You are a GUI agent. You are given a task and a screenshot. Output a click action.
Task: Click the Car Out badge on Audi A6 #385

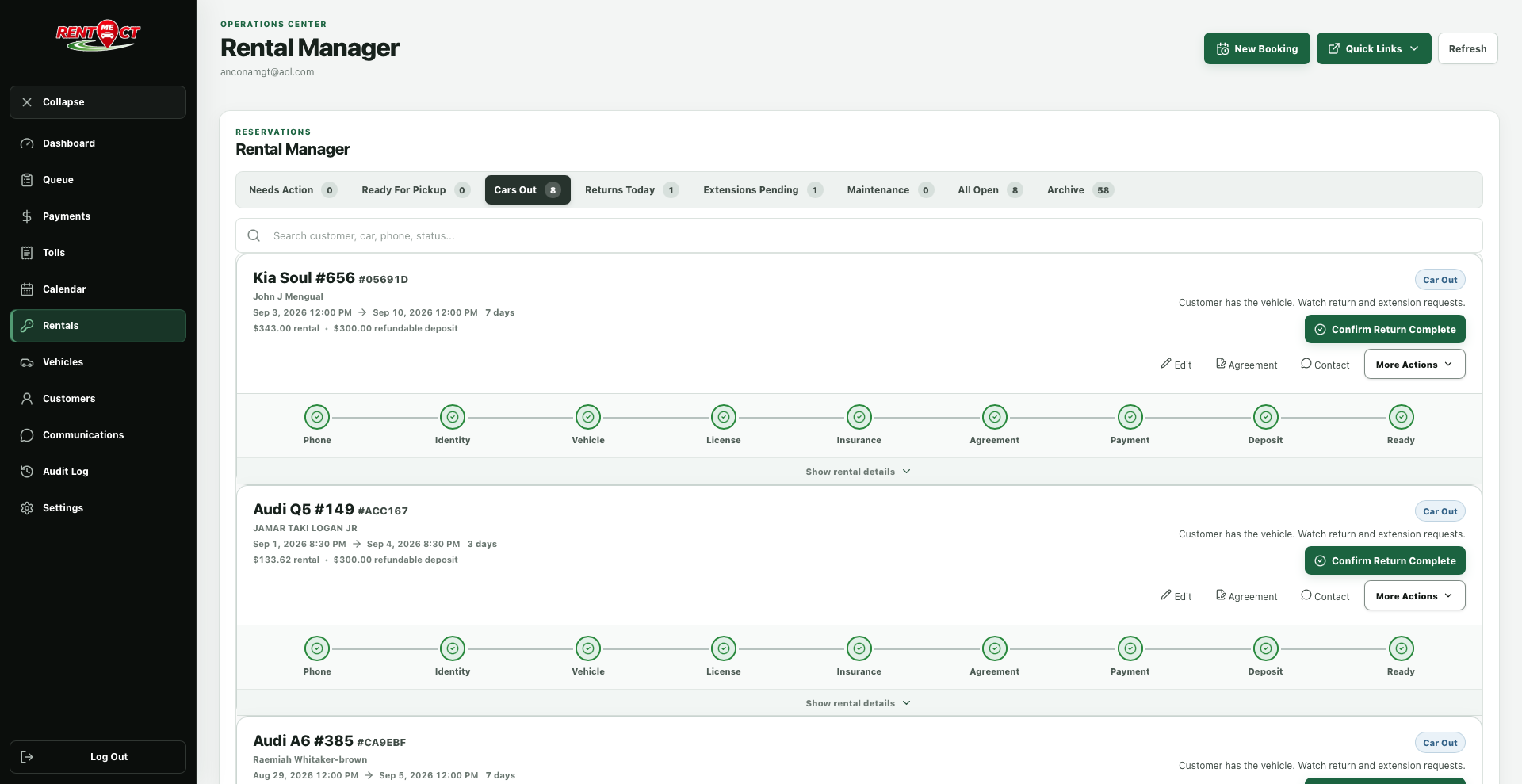pos(1440,743)
